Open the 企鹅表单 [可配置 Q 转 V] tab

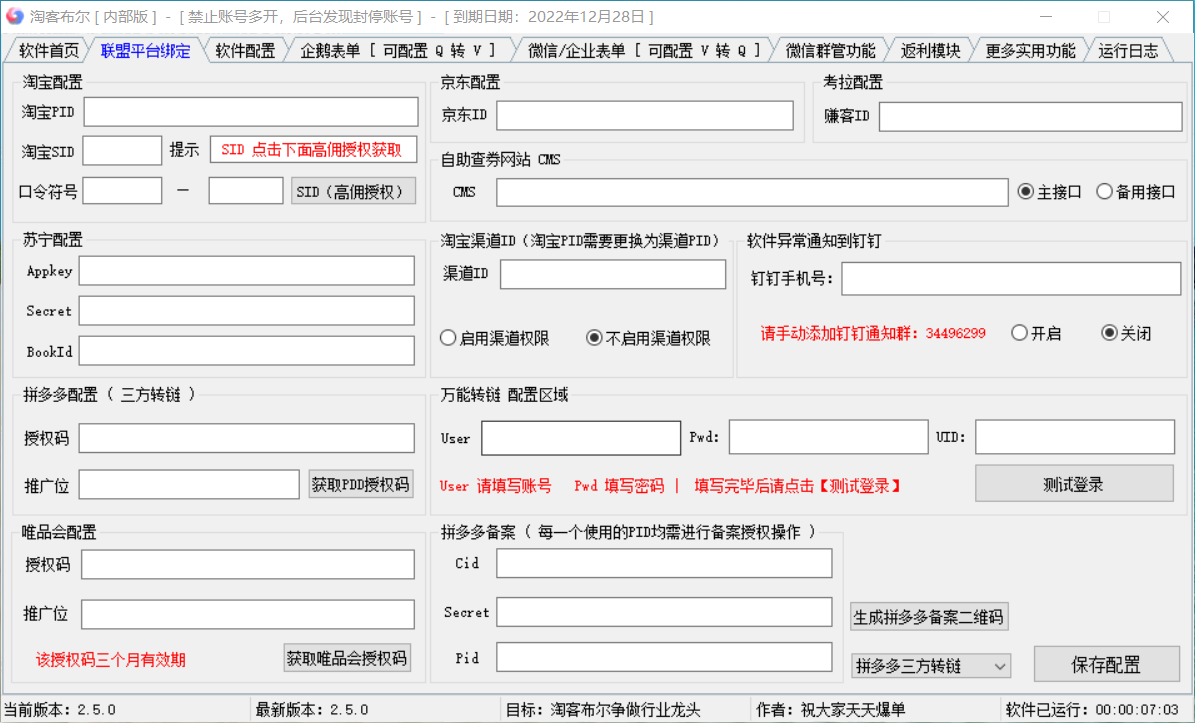click(x=398, y=51)
